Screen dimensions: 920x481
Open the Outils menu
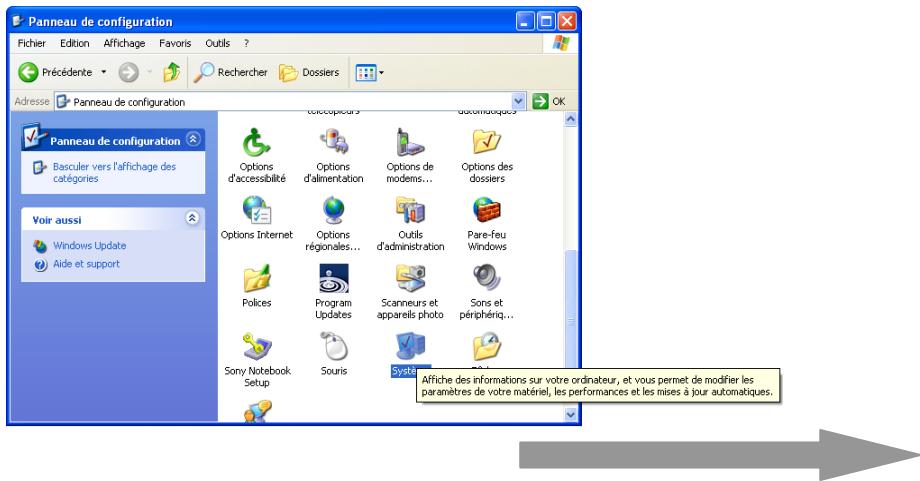point(218,43)
